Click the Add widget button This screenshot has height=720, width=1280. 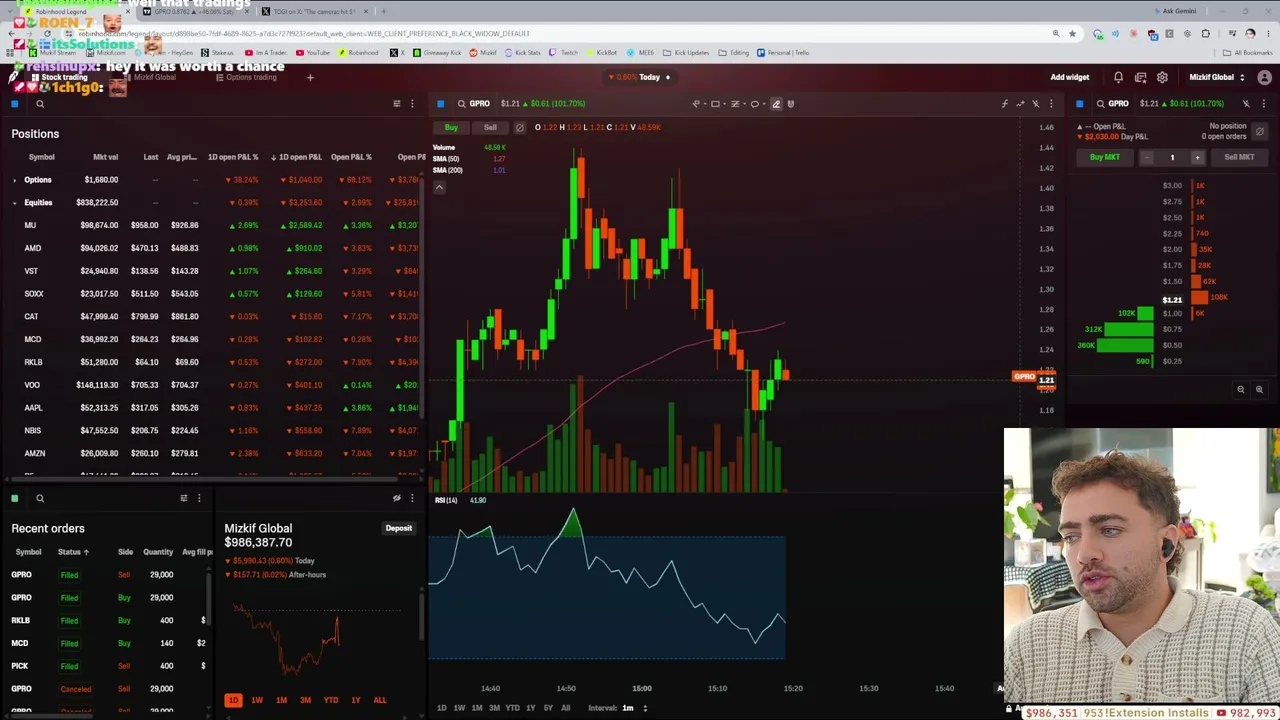1070,77
